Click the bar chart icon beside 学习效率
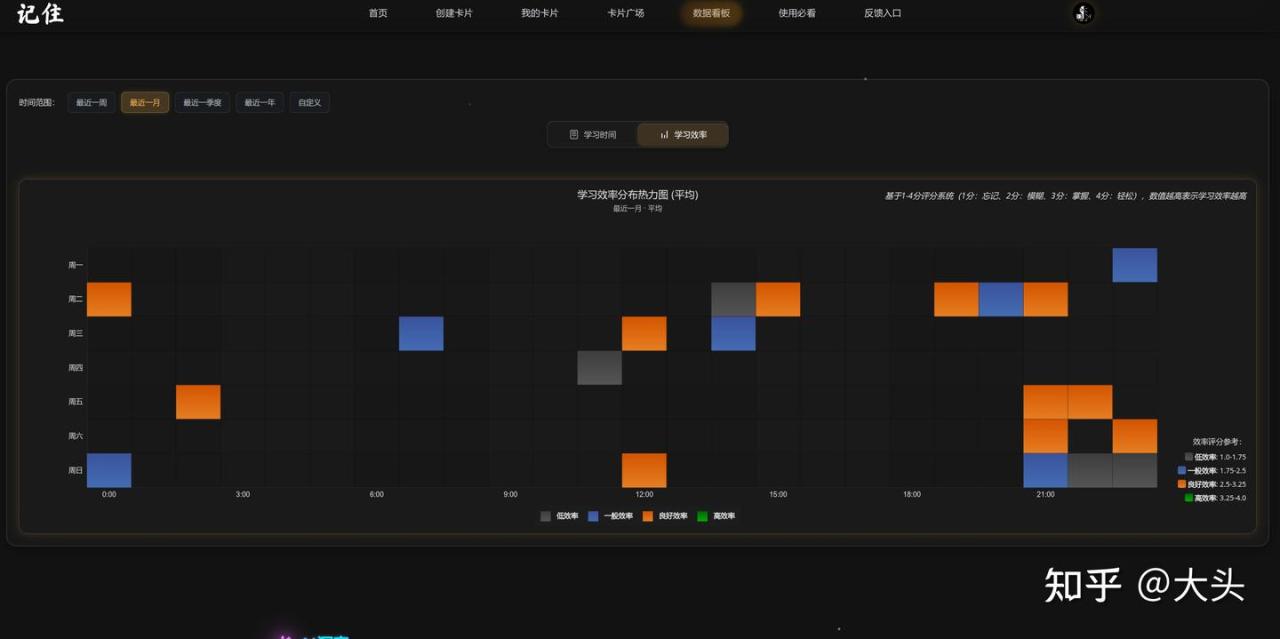The width and height of the screenshot is (1280, 639). point(664,134)
